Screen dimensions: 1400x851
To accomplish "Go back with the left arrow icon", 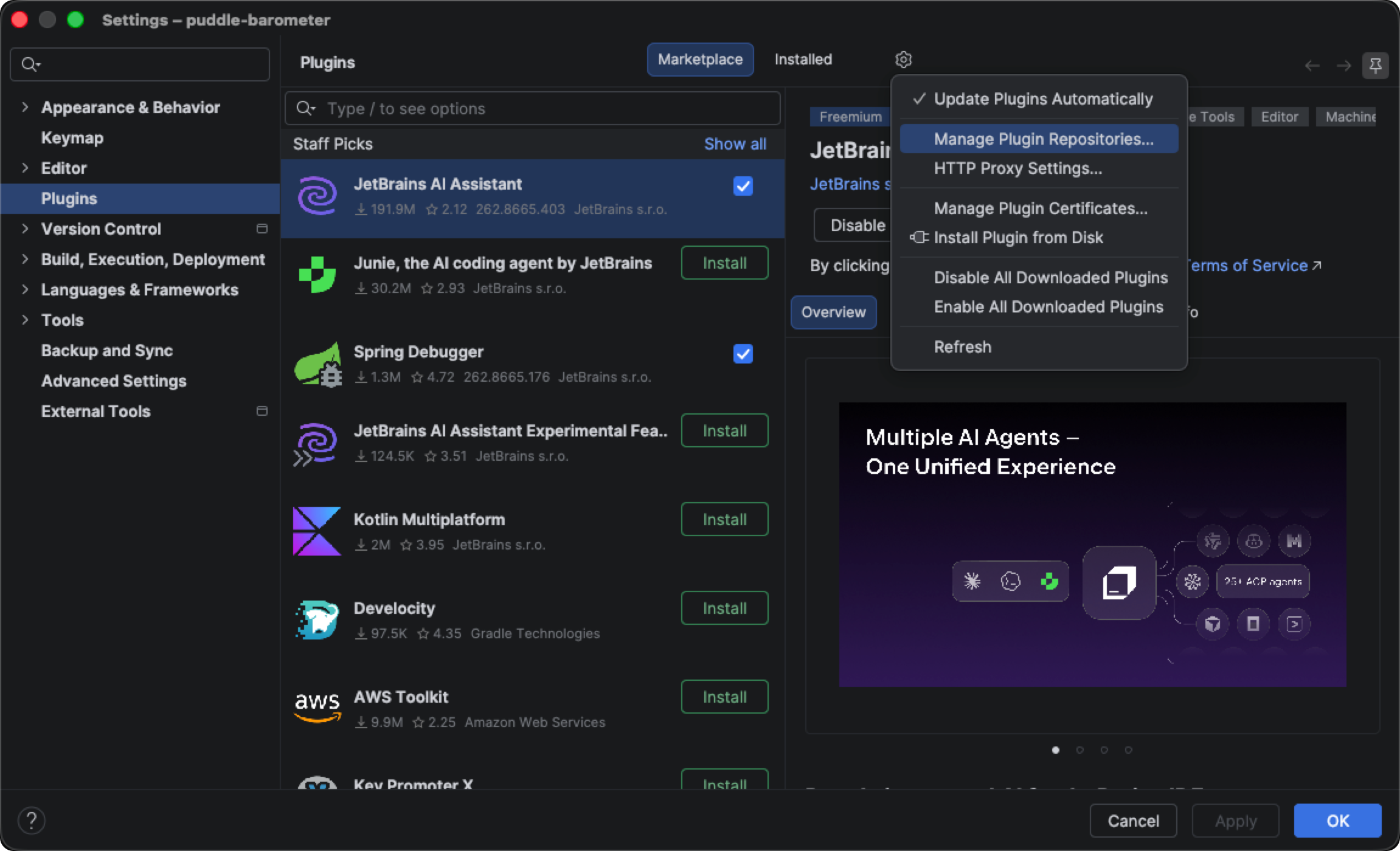I will [x=1312, y=66].
